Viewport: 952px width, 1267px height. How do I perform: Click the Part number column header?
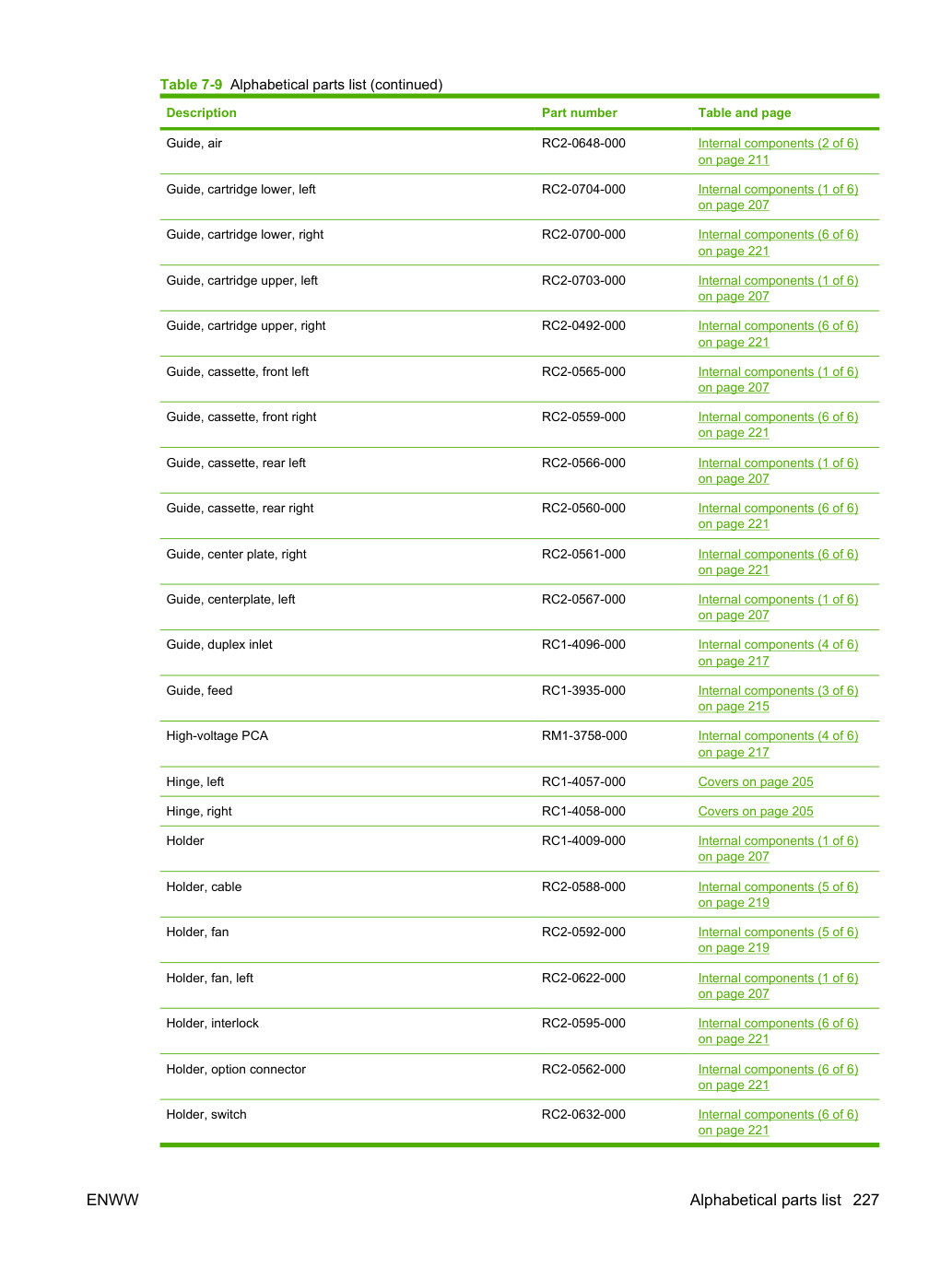tap(579, 112)
